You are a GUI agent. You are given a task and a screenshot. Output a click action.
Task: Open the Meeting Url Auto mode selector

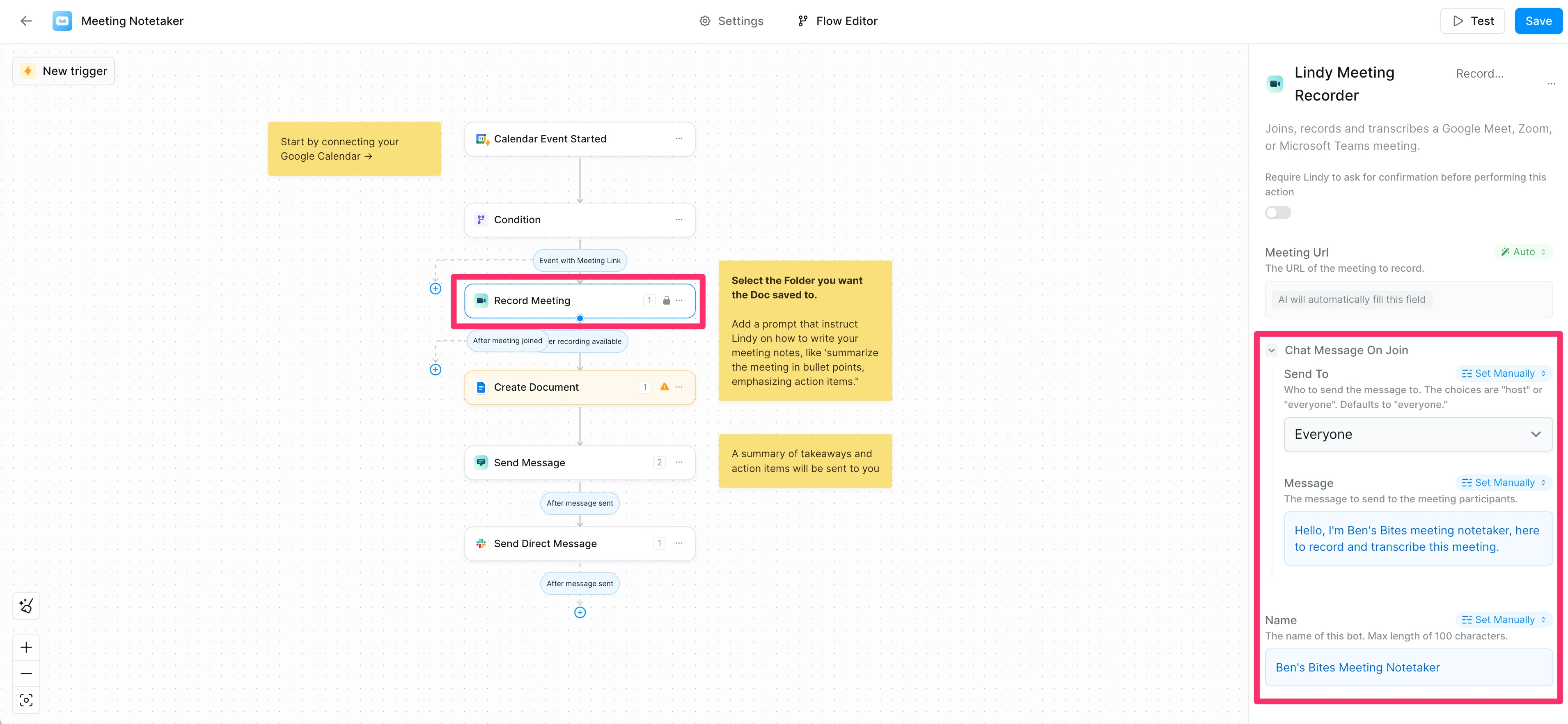pyautogui.click(x=1523, y=252)
